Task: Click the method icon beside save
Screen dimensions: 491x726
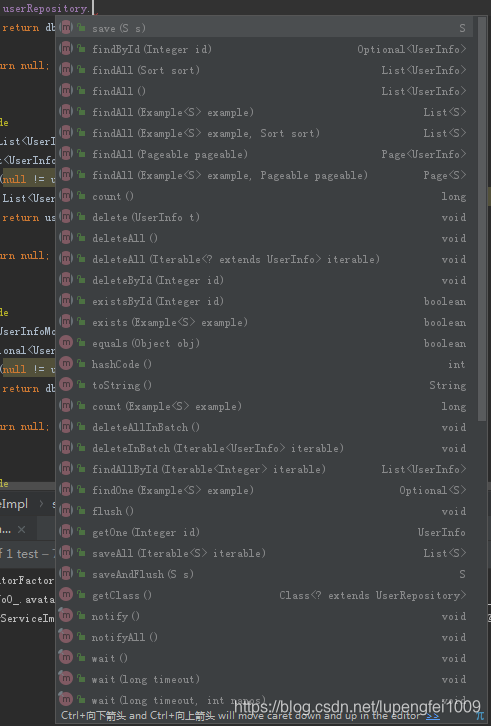Action: [66, 27]
